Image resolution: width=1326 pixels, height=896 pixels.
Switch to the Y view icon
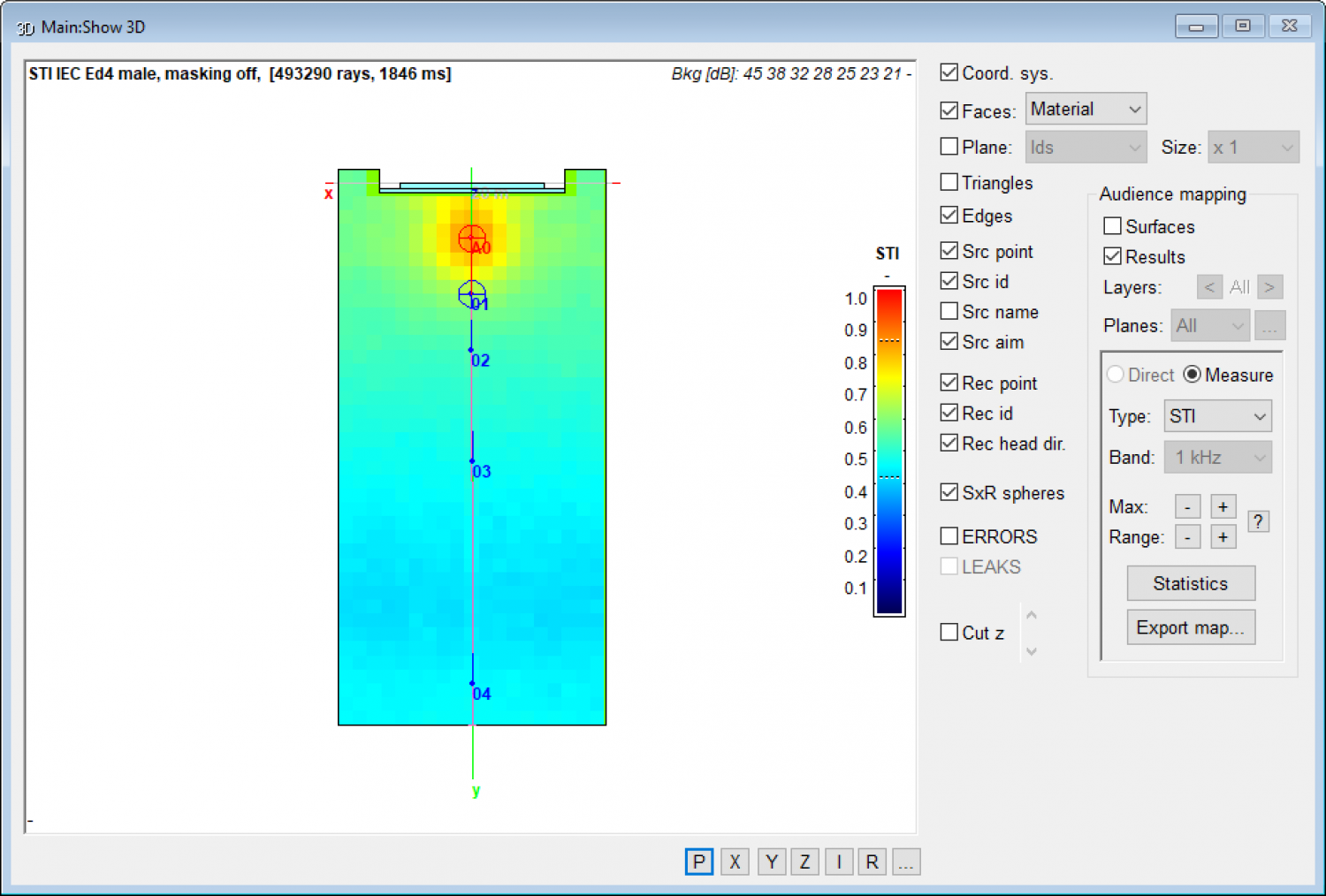click(770, 862)
